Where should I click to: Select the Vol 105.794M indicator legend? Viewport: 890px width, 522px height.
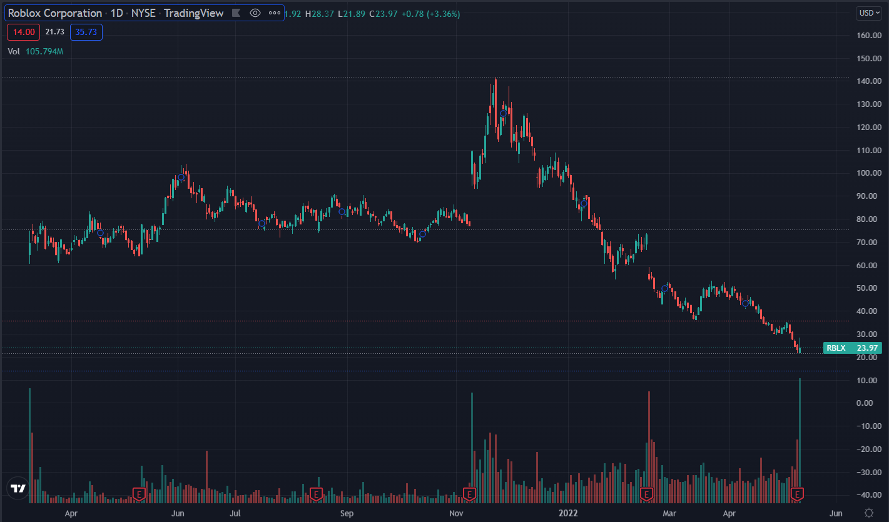[x=36, y=51]
